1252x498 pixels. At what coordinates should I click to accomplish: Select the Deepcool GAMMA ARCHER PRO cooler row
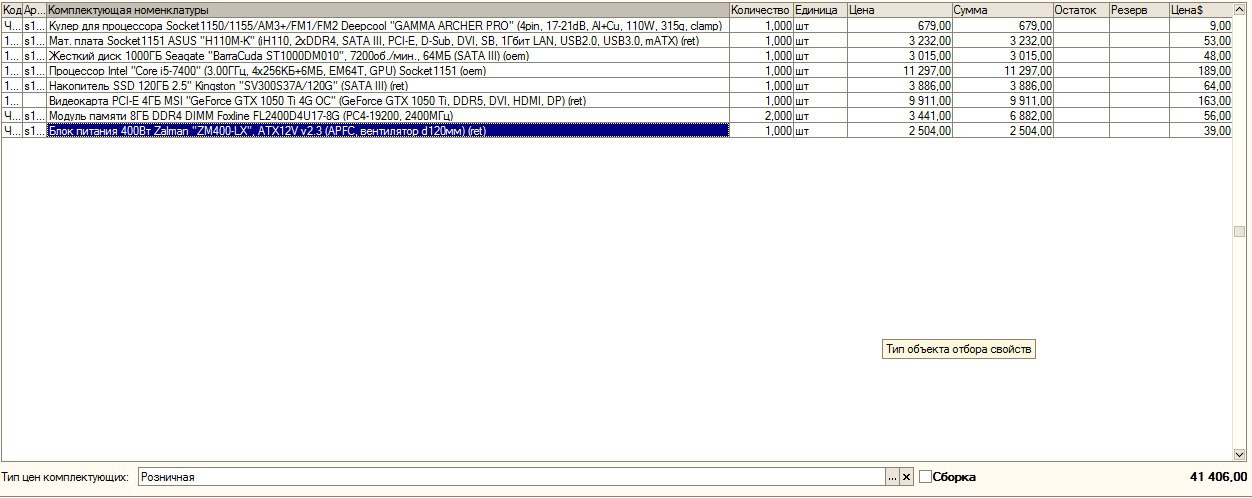(385, 25)
